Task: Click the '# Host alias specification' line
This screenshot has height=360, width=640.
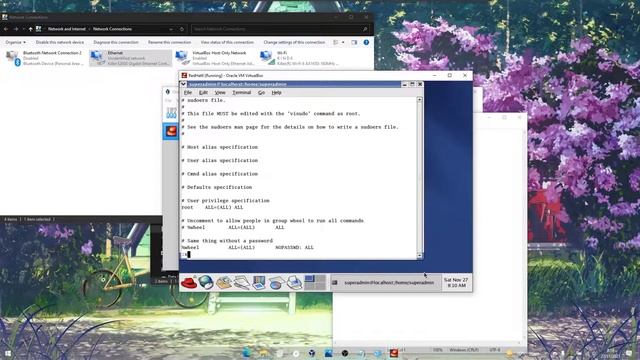Action: pyautogui.click(x=220, y=147)
